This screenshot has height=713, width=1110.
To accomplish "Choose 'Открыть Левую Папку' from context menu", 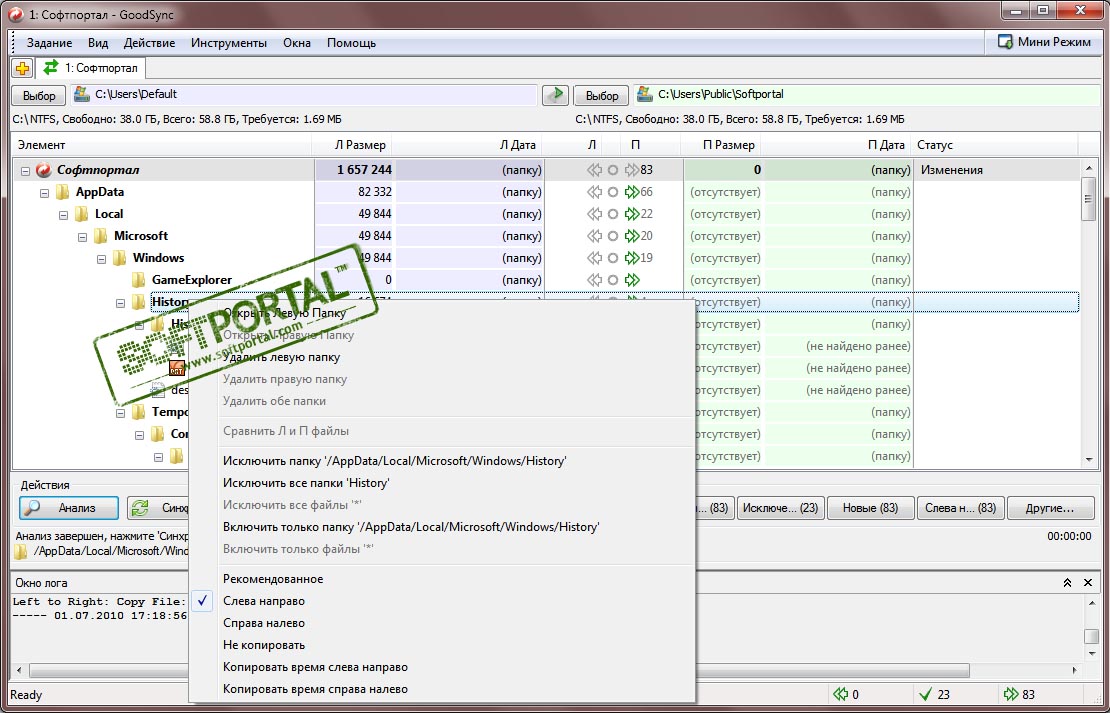I will coord(442,313).
